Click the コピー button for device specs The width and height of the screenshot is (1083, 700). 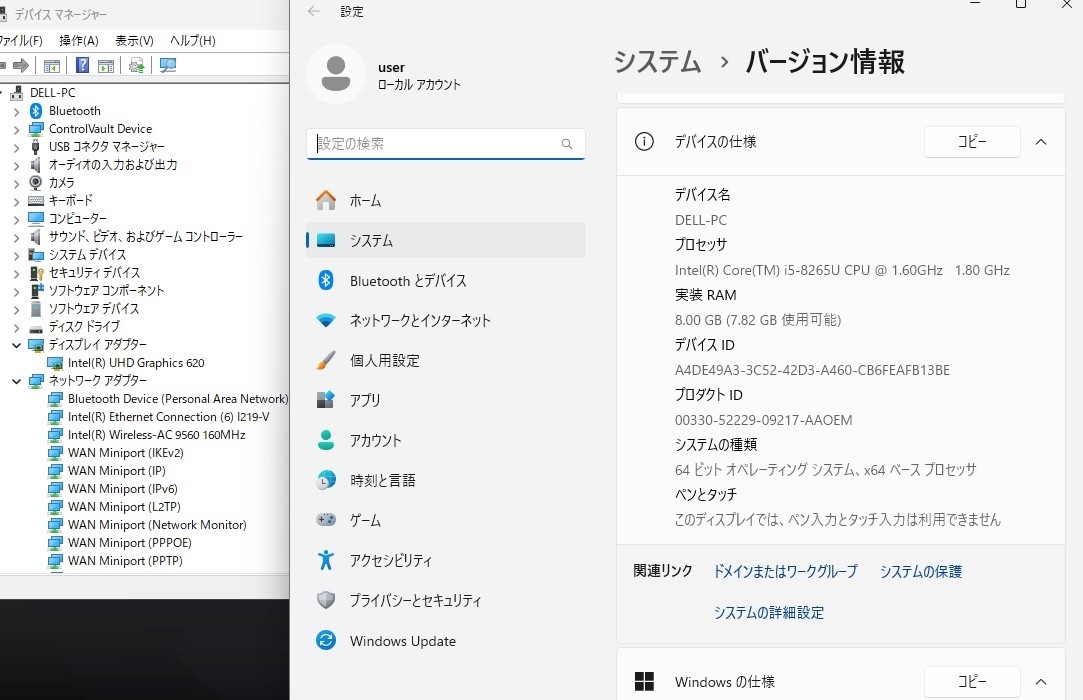(x=971, y=142)
